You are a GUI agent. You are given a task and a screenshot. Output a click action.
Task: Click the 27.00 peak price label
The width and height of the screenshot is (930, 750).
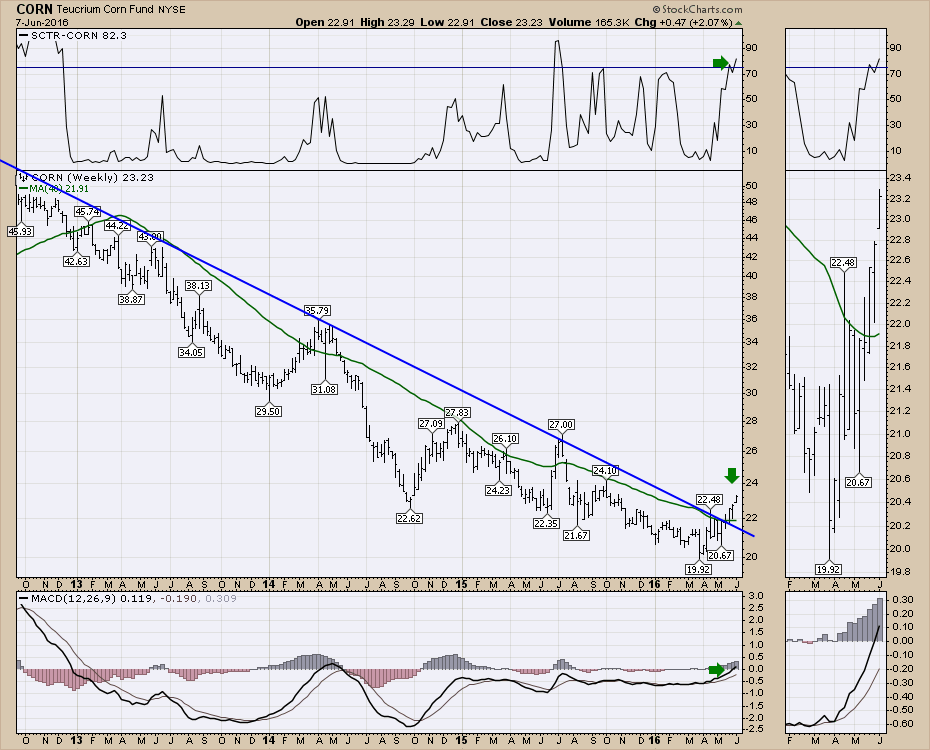click(x=561, y=425)
